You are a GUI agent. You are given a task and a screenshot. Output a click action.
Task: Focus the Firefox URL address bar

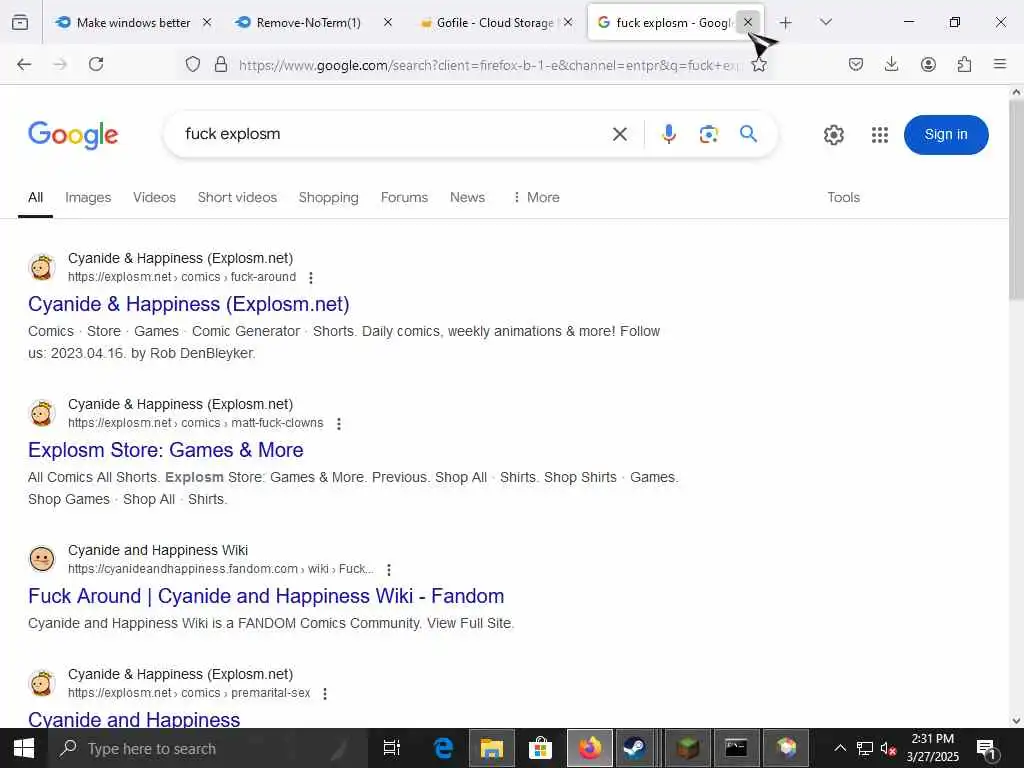[490, 65]
